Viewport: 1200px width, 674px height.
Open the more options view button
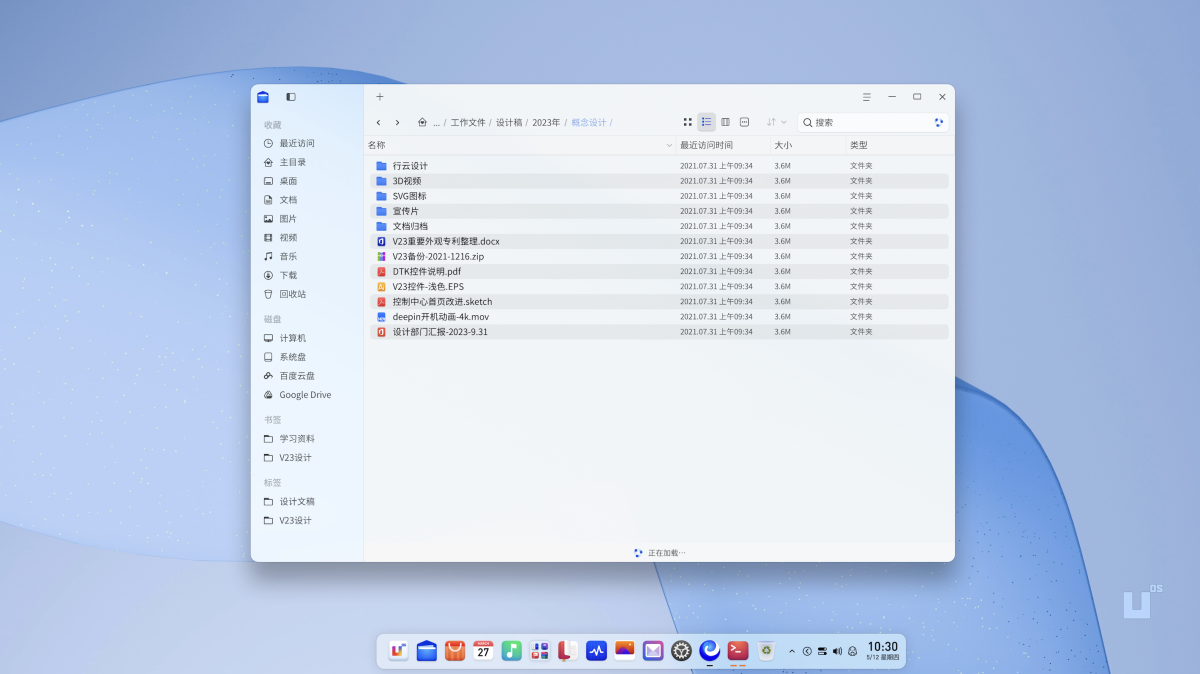click(745, 122)
